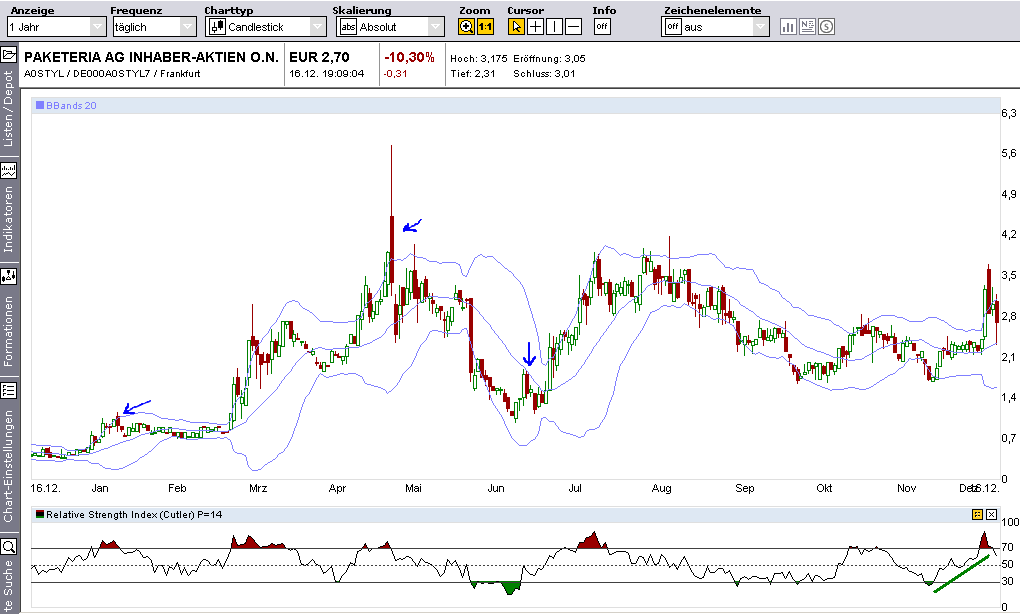Click the news icon in toolbar
Viewport: 1020px width, 614px height.
point(807,27)
